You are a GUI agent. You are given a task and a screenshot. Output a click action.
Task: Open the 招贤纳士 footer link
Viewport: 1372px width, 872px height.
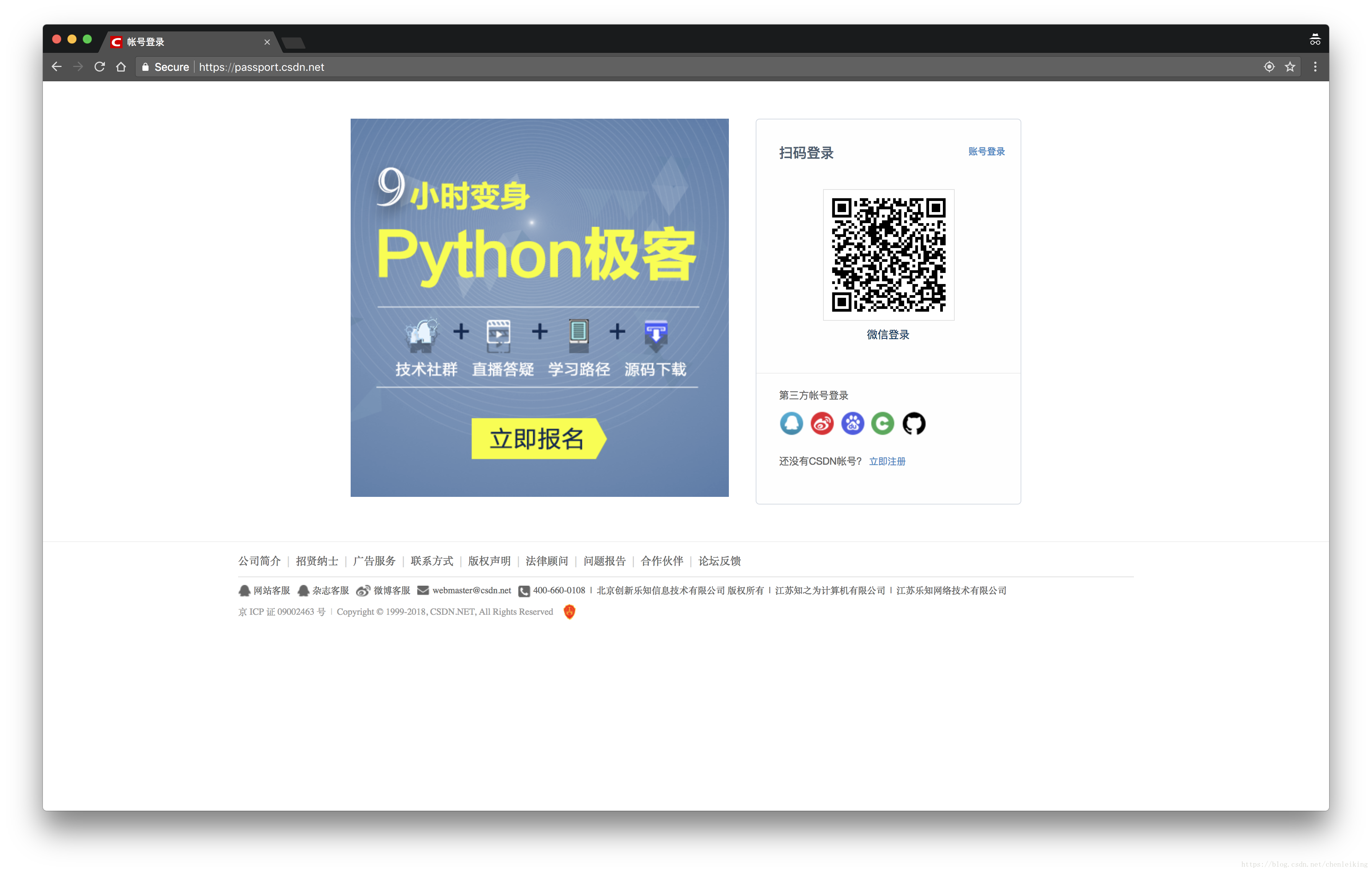(x=317, y=561)
